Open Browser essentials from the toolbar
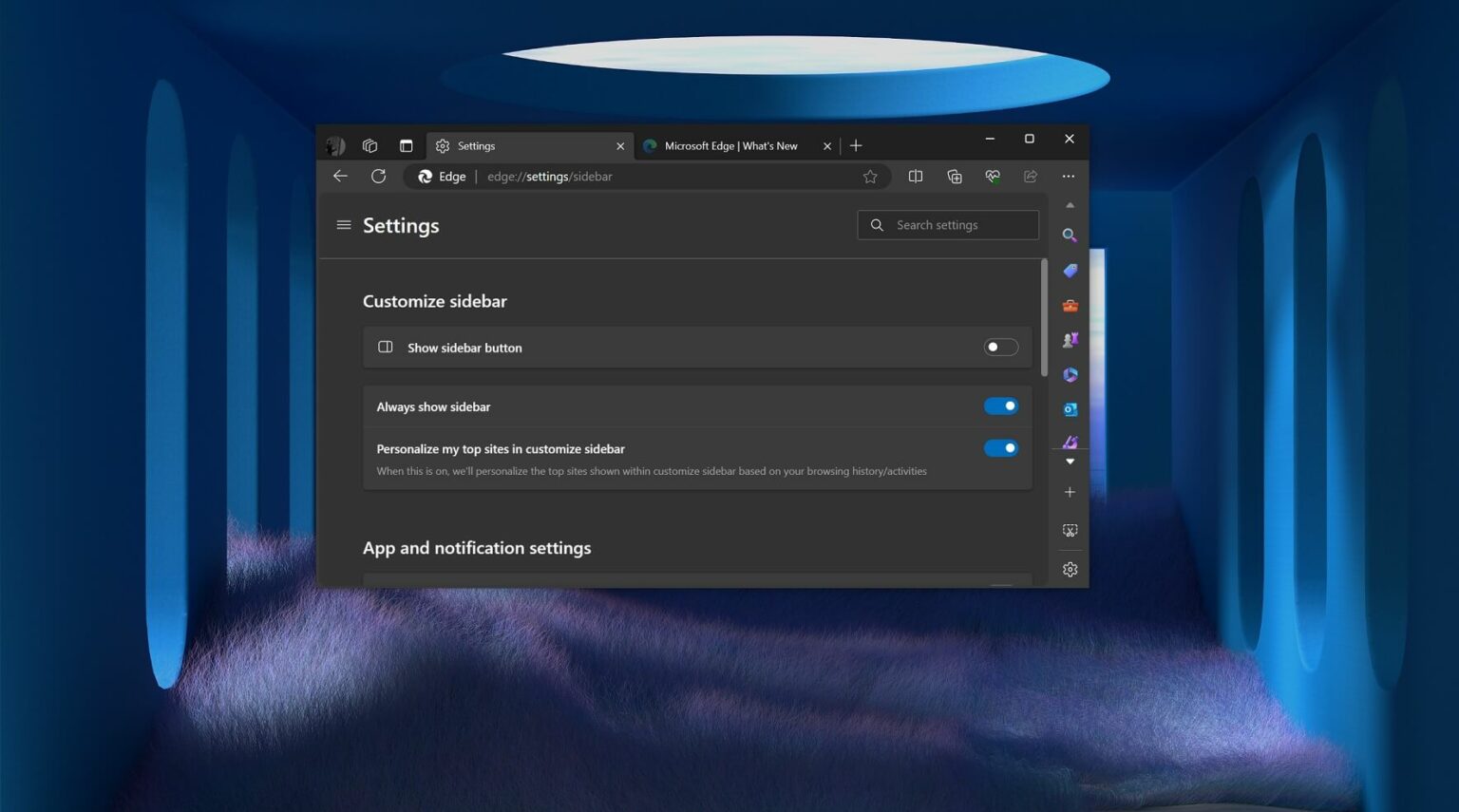Screen dimensions: 1459x812 pyautogui.click(x=992, y=176)
